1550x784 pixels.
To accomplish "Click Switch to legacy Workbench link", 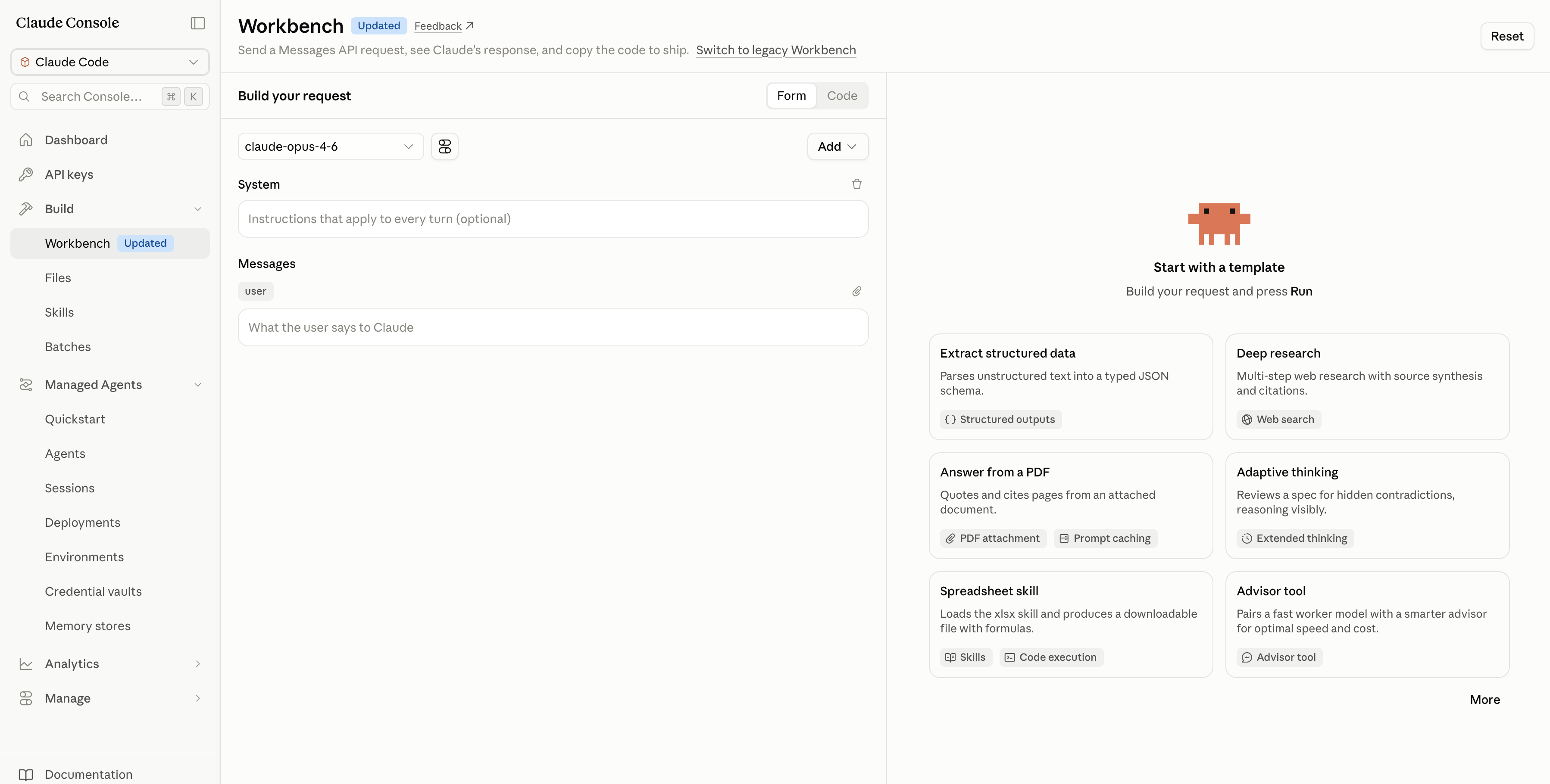I will (x=775, y=50).
